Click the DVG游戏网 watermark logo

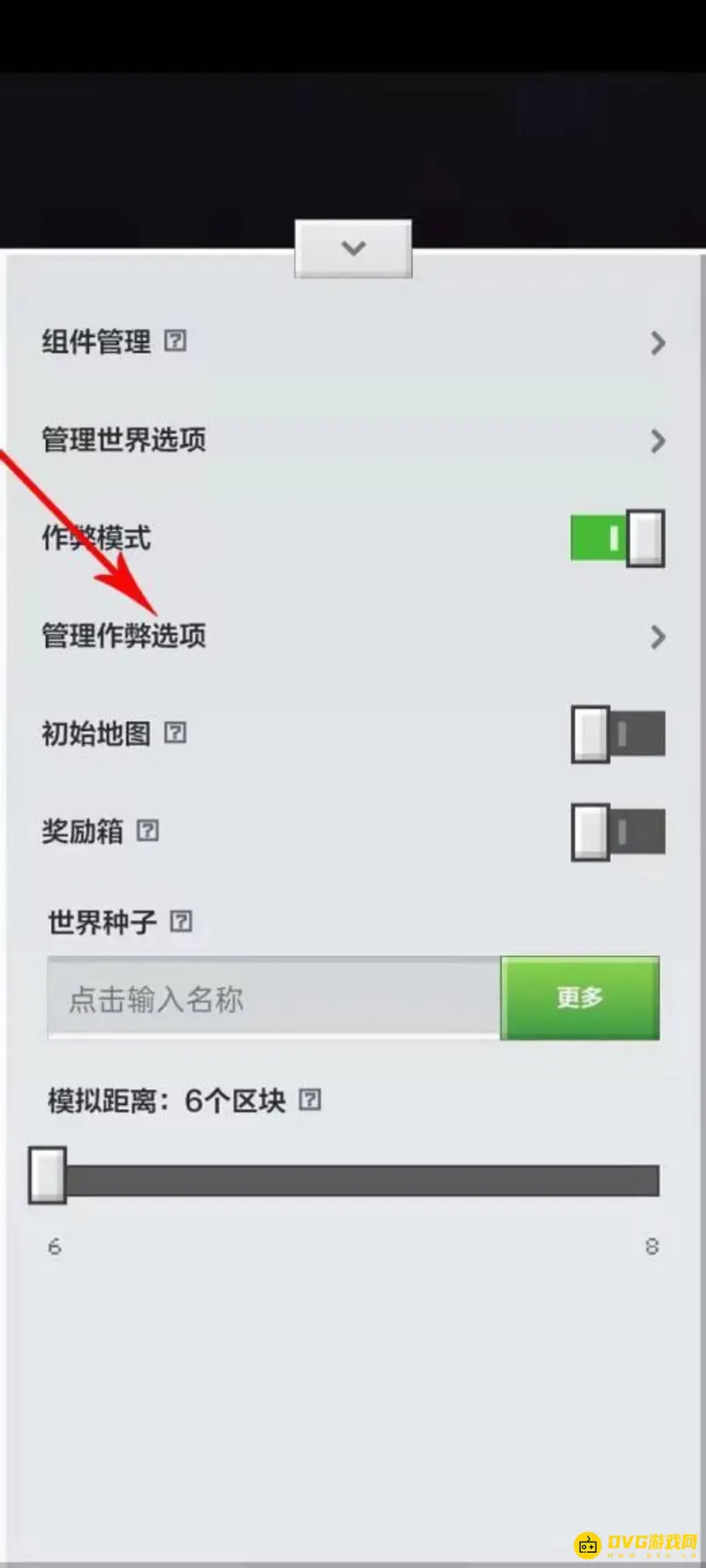(x=636, y=1543)
